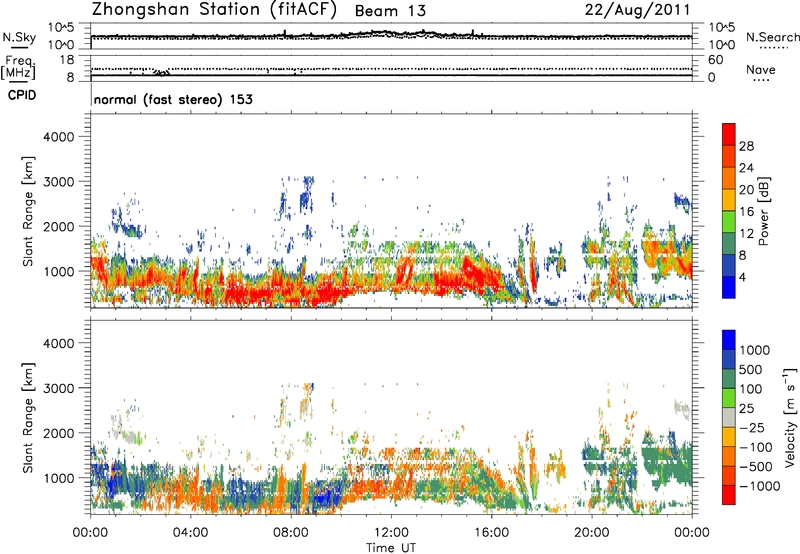
Task: Click the "Slant Range [km]" label of the power panel
Action: pyautogui.click(x=28, y=211)
